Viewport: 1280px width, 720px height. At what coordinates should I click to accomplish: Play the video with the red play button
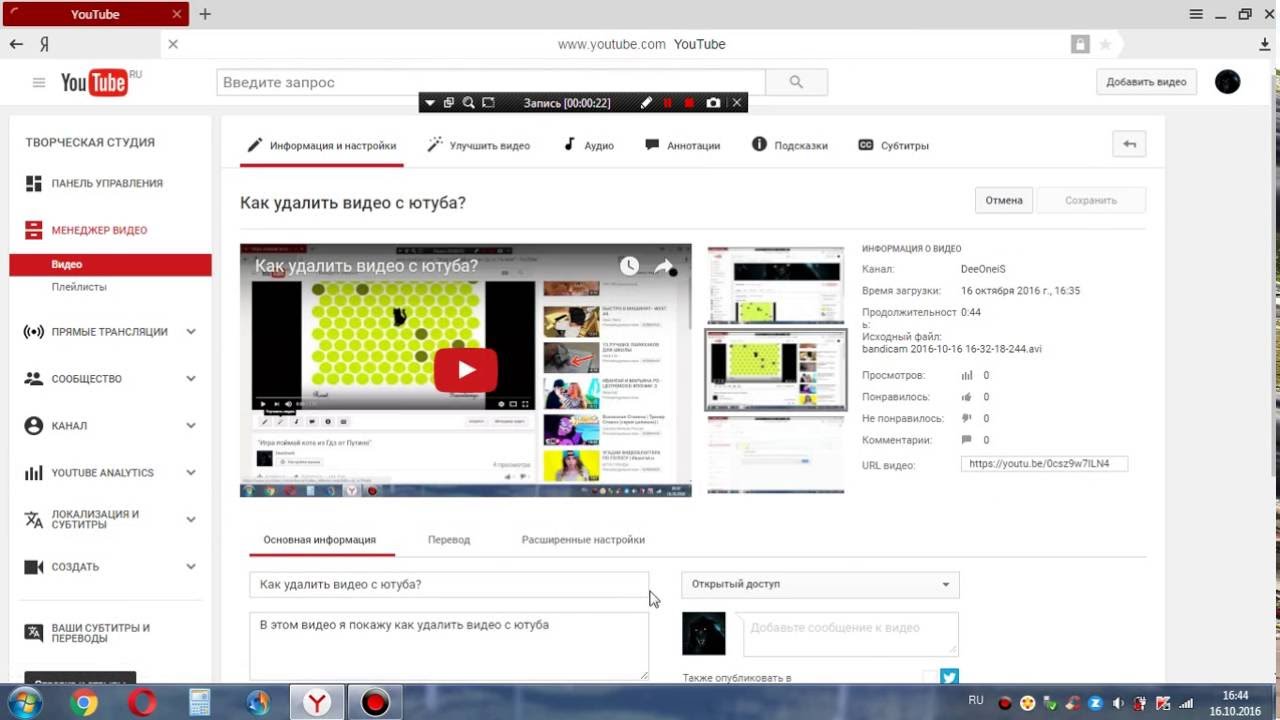[x=466, y=370]
